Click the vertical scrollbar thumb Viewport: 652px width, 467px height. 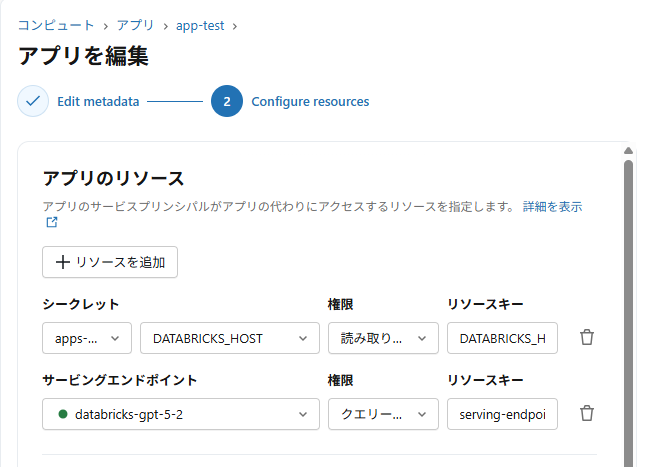pyautogui.click(x=628, y=300)
